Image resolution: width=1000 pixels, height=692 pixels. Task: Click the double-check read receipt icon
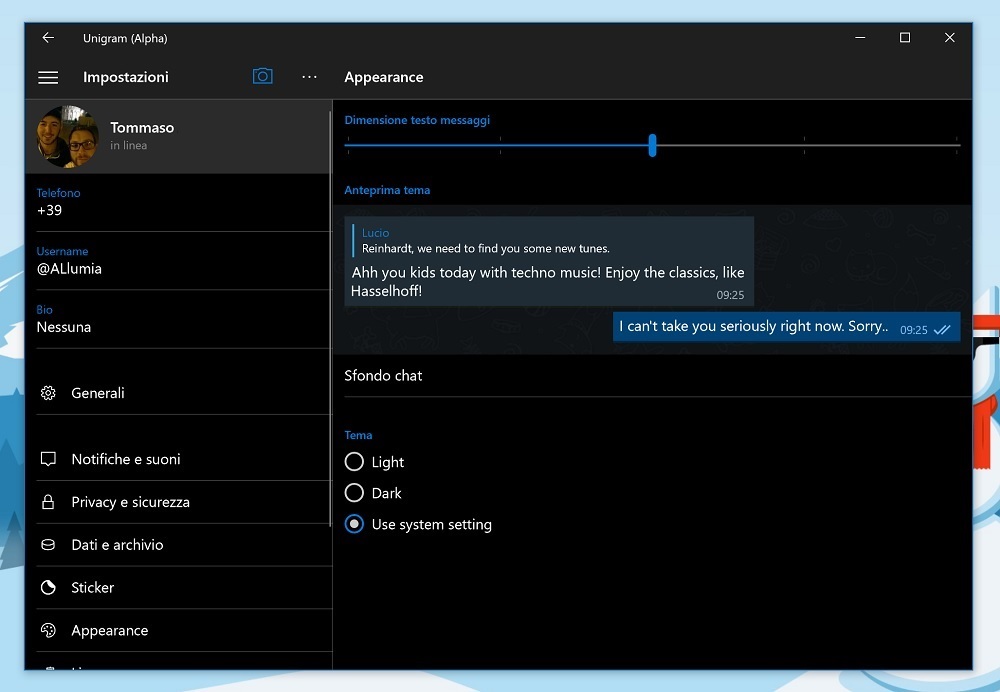941,330
